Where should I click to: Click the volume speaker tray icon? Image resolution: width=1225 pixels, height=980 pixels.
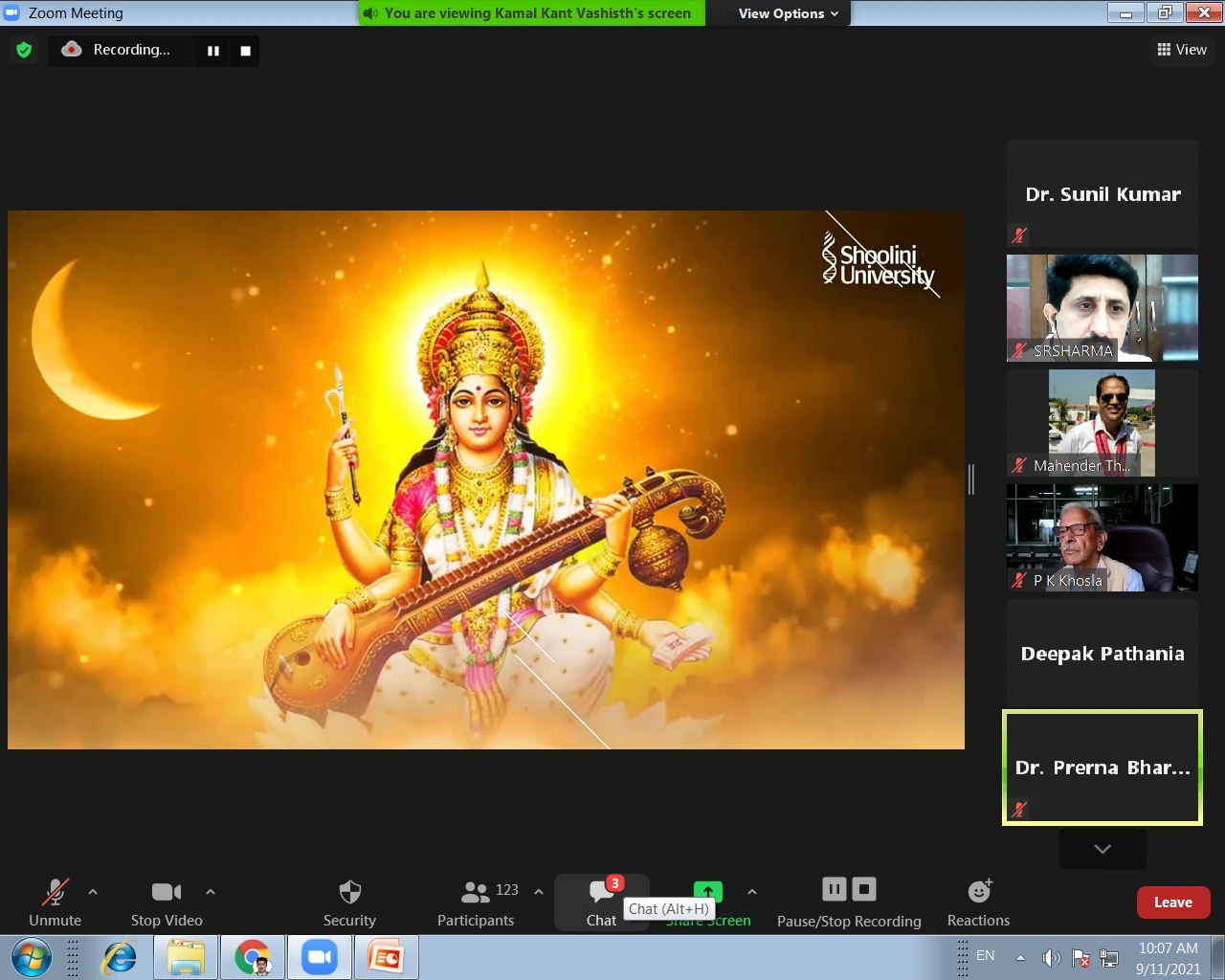click(1051, 958)
